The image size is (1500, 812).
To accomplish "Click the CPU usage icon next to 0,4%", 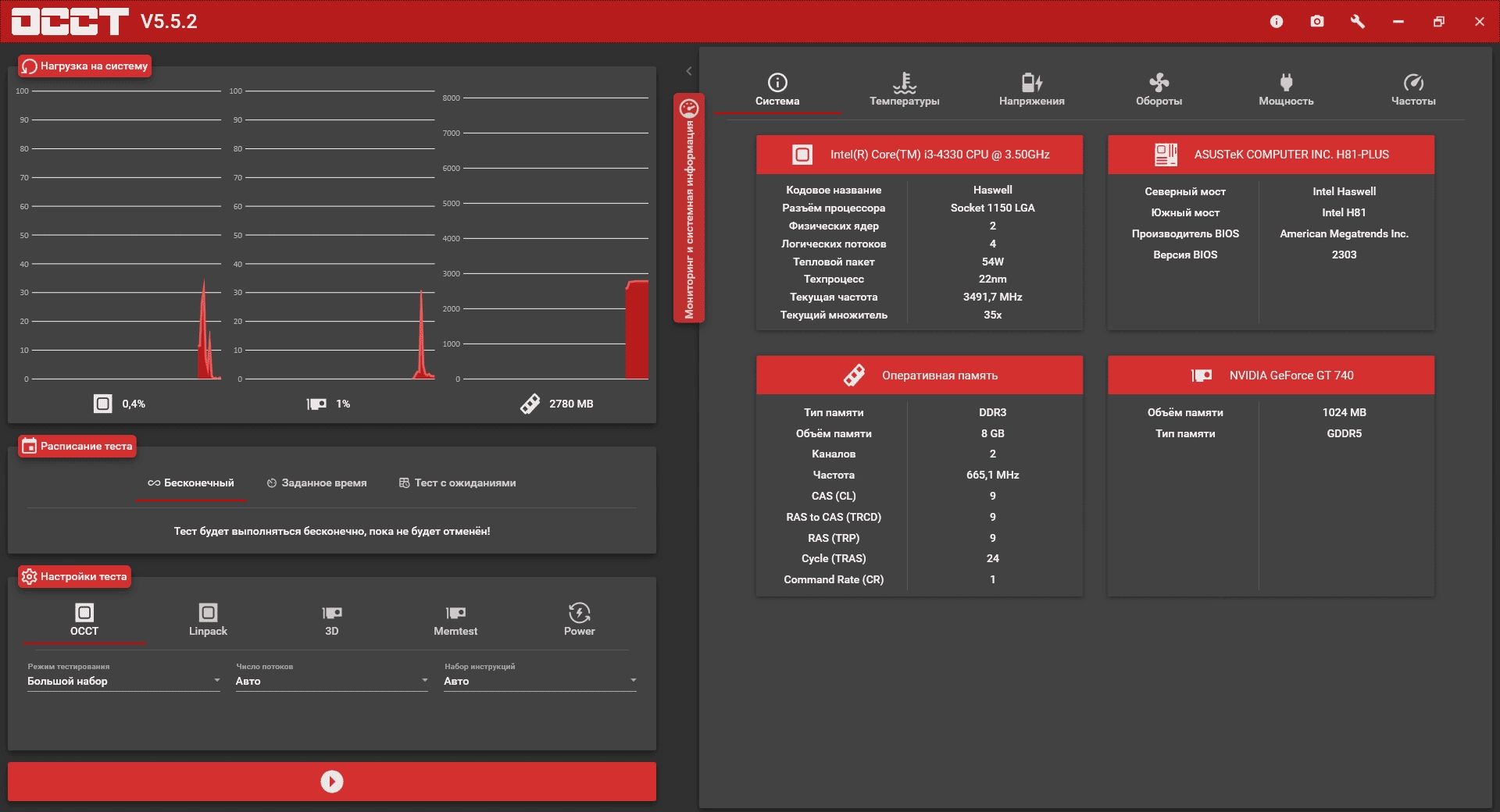I will click(103, 404).
